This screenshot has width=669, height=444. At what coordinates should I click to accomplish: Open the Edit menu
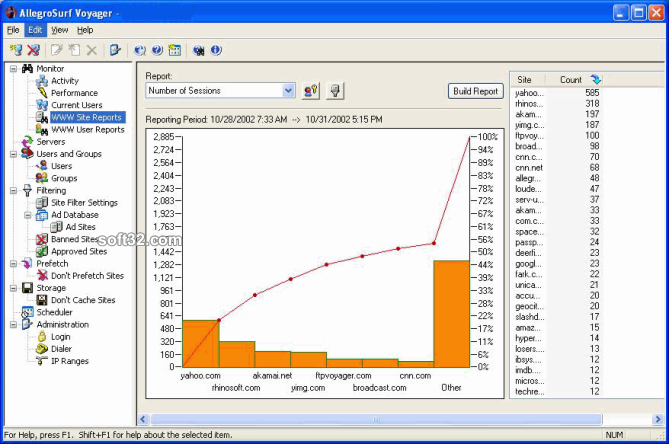click(35, 30)
